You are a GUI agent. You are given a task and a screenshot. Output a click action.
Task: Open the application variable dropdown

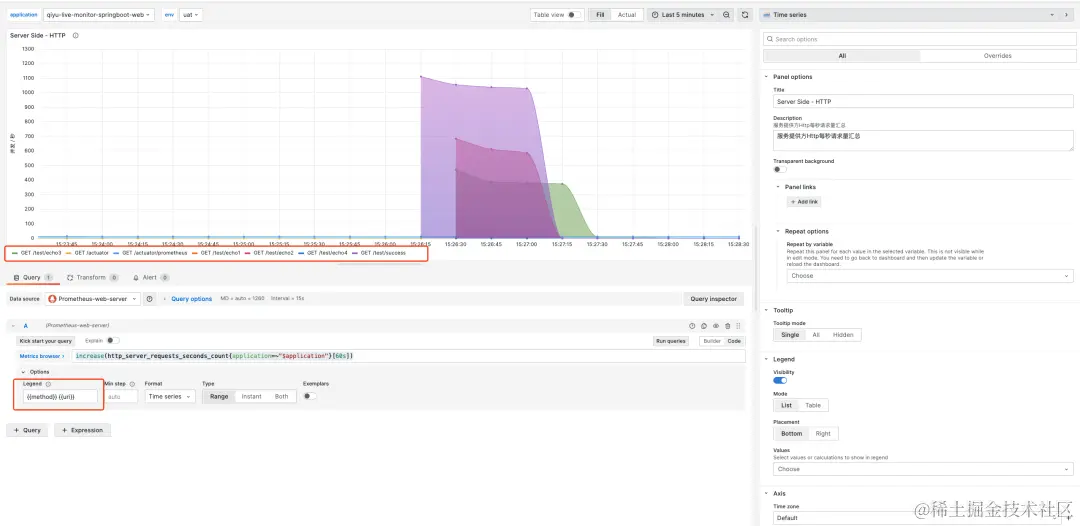98,14
